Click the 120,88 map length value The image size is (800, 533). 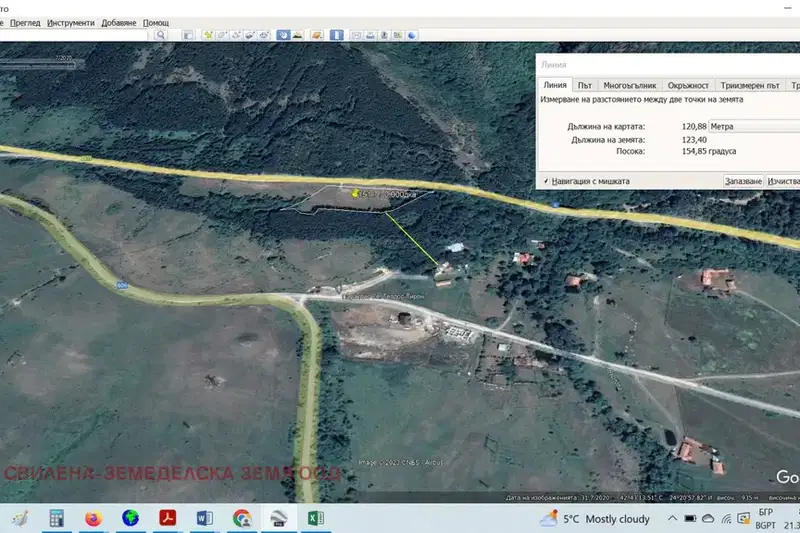point(694,126)
